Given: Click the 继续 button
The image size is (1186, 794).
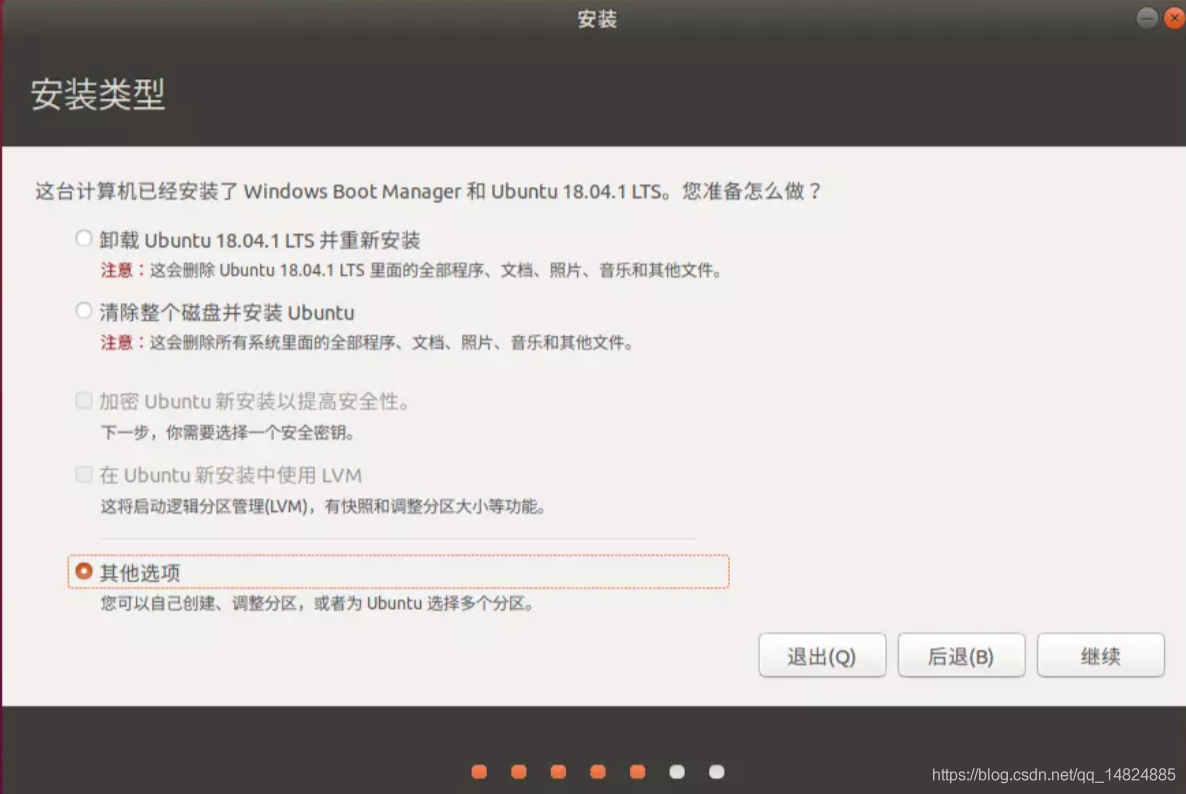Looking at the screenshot, I should 1101,656.
